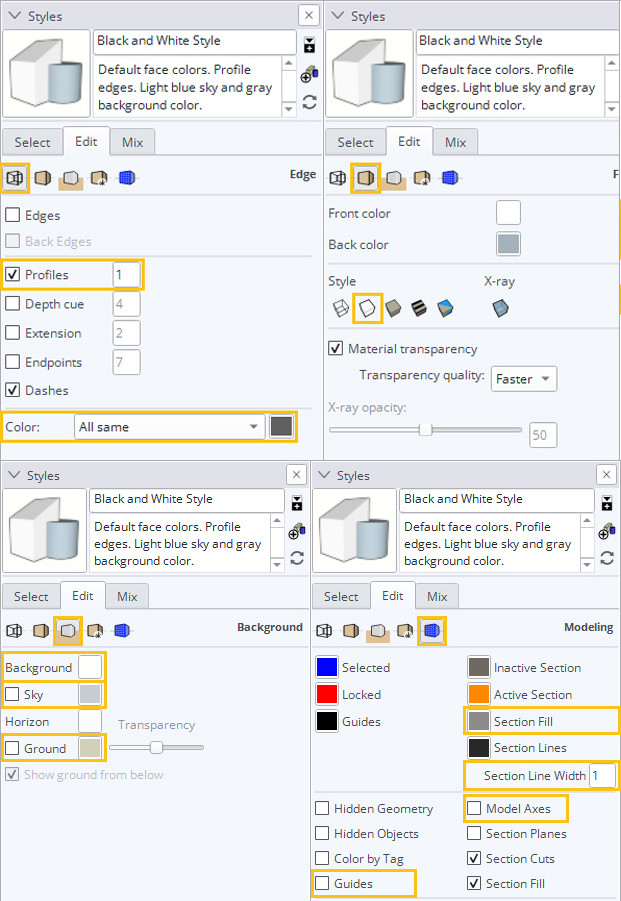Click Face settings icon in Modeling panel

(x=352, y=630)
